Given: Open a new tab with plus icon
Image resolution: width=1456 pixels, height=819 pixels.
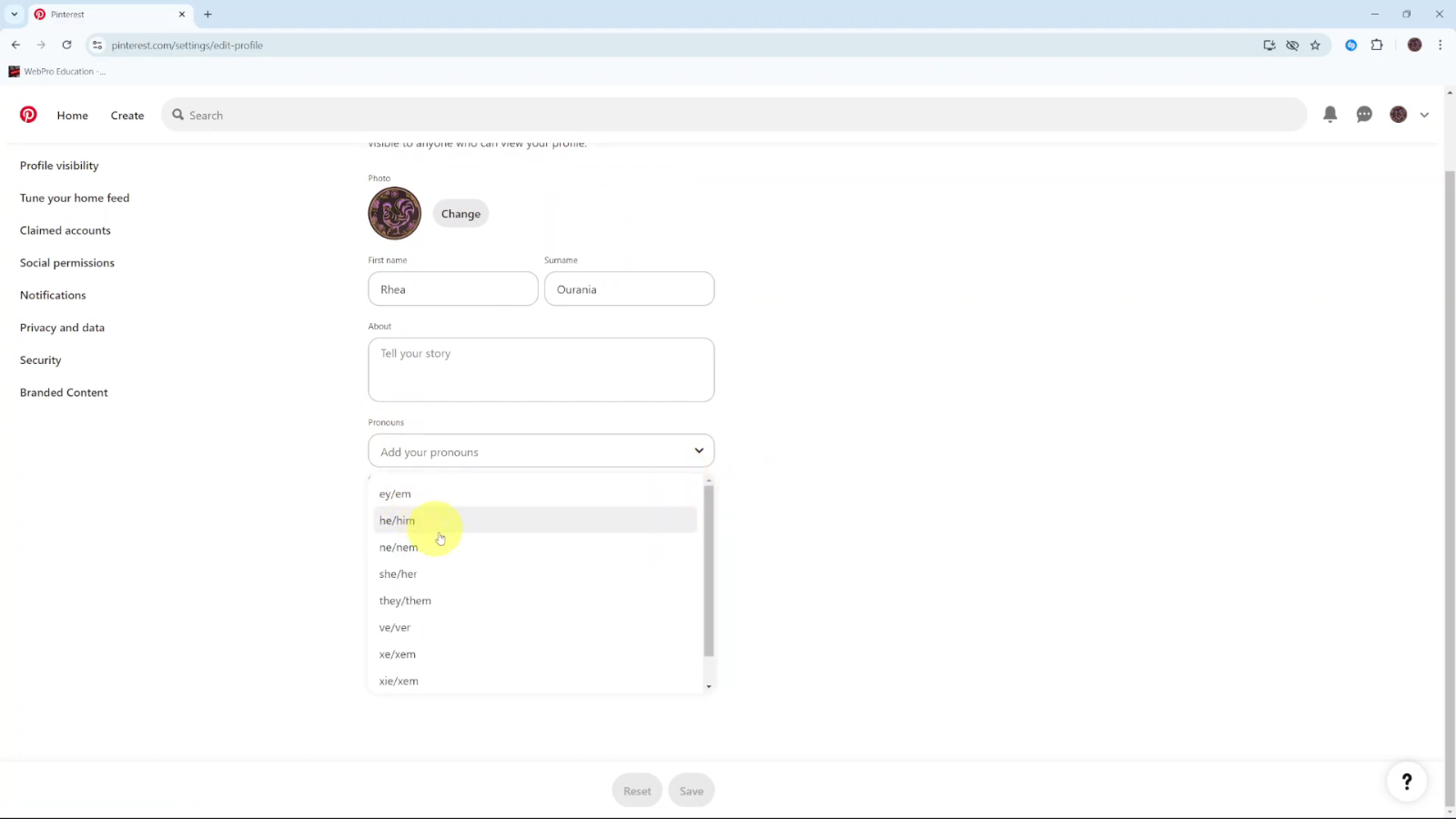Looking at the screenshot, I should [207, 15].
